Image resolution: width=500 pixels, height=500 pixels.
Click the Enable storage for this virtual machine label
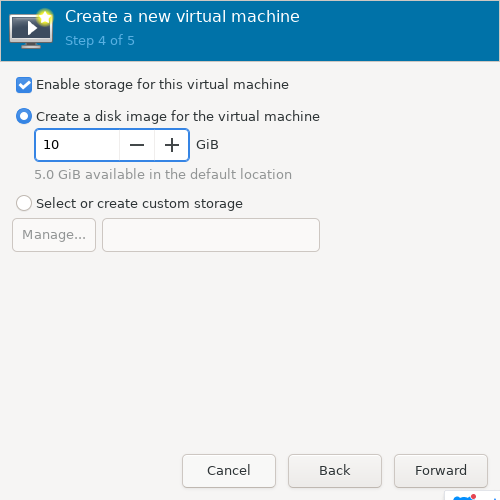[162, 85]
